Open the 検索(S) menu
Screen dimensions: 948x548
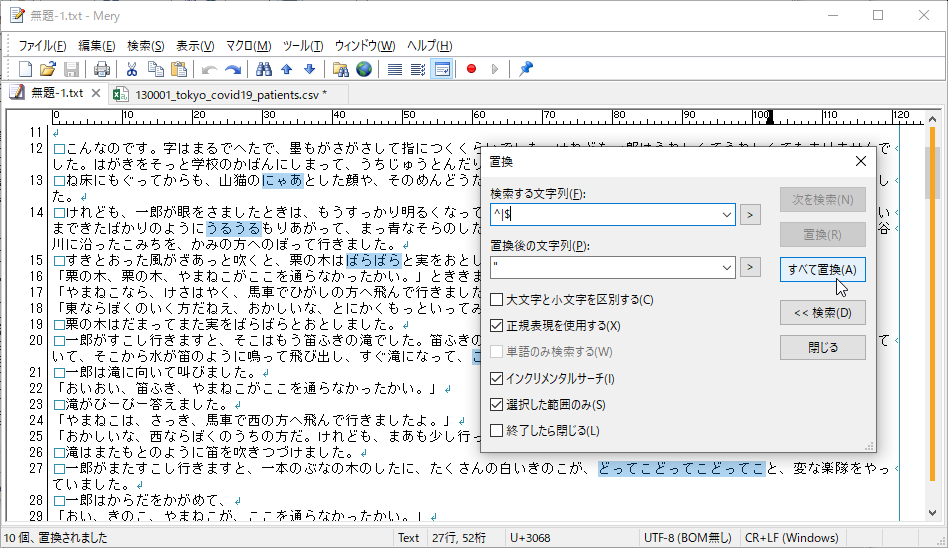pyautogui.click(x=146, y=46)
